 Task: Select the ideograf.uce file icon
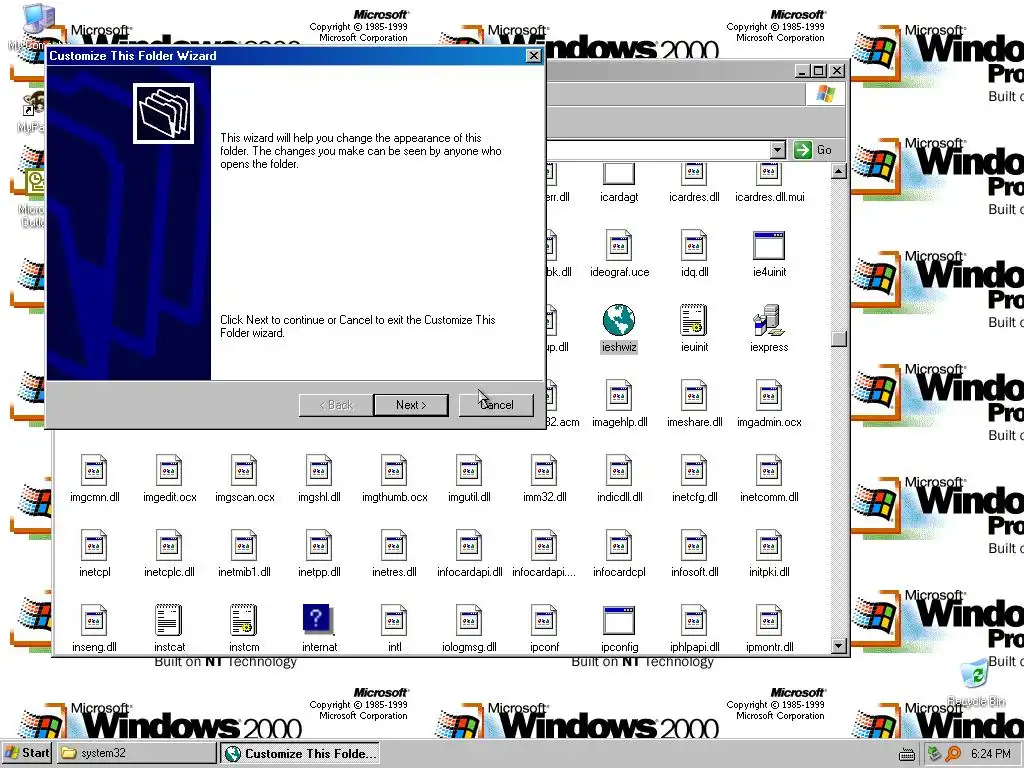pyautogui.click(x=618, y=245)
